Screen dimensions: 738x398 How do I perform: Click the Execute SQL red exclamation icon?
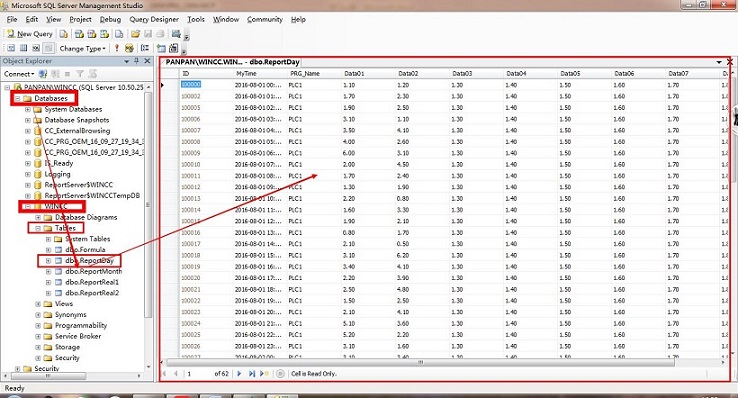(117, 48)
